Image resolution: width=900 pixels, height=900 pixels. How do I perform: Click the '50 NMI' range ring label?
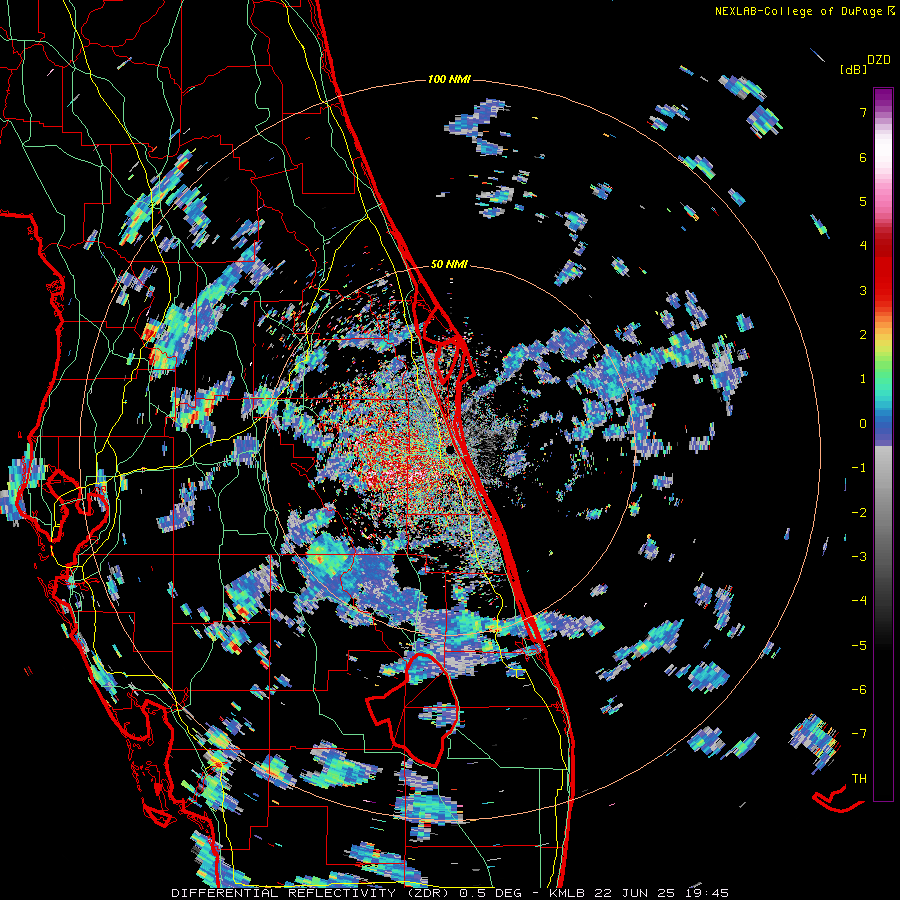point(449,265)
